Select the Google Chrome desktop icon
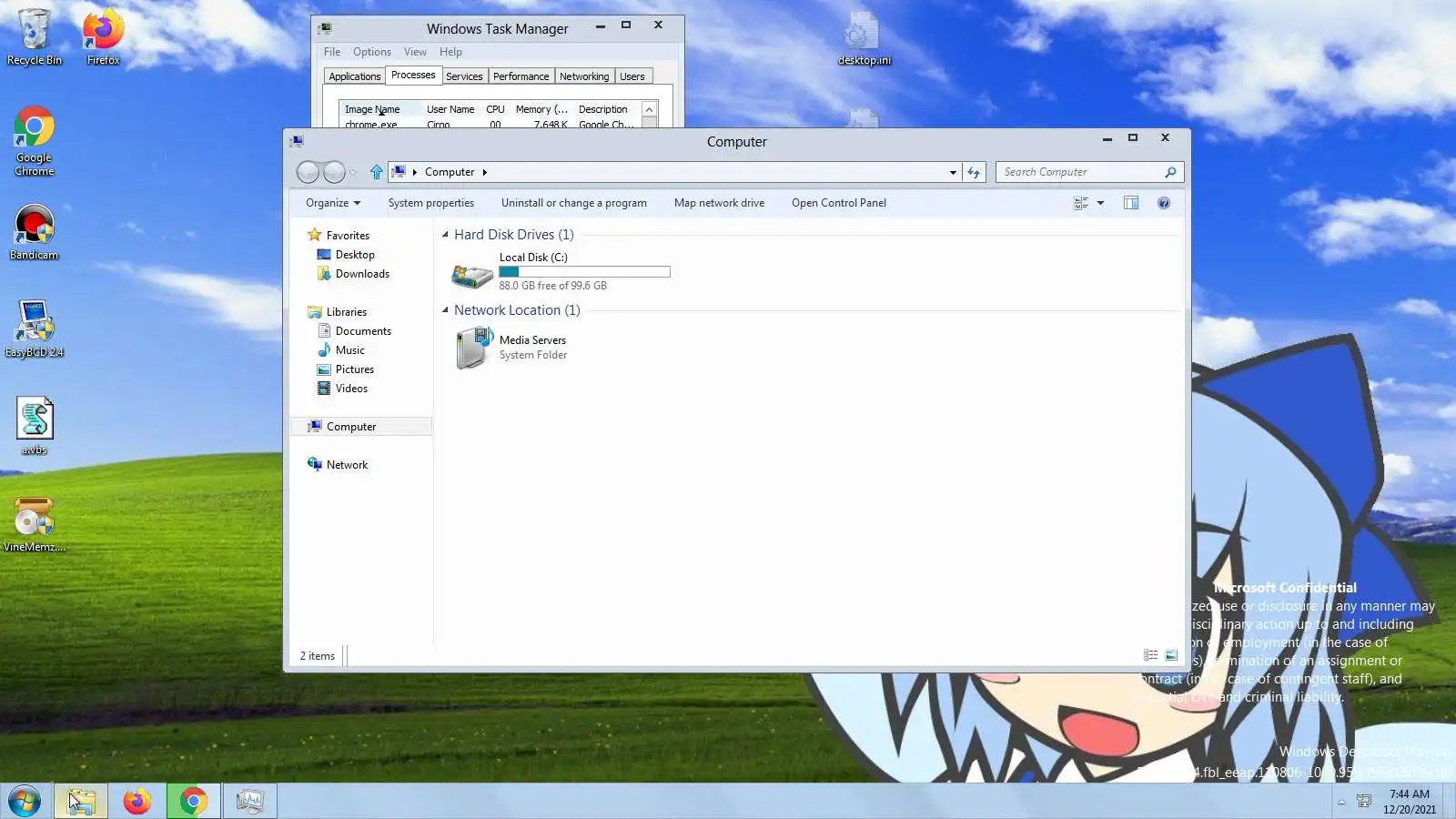 [35, 141]
